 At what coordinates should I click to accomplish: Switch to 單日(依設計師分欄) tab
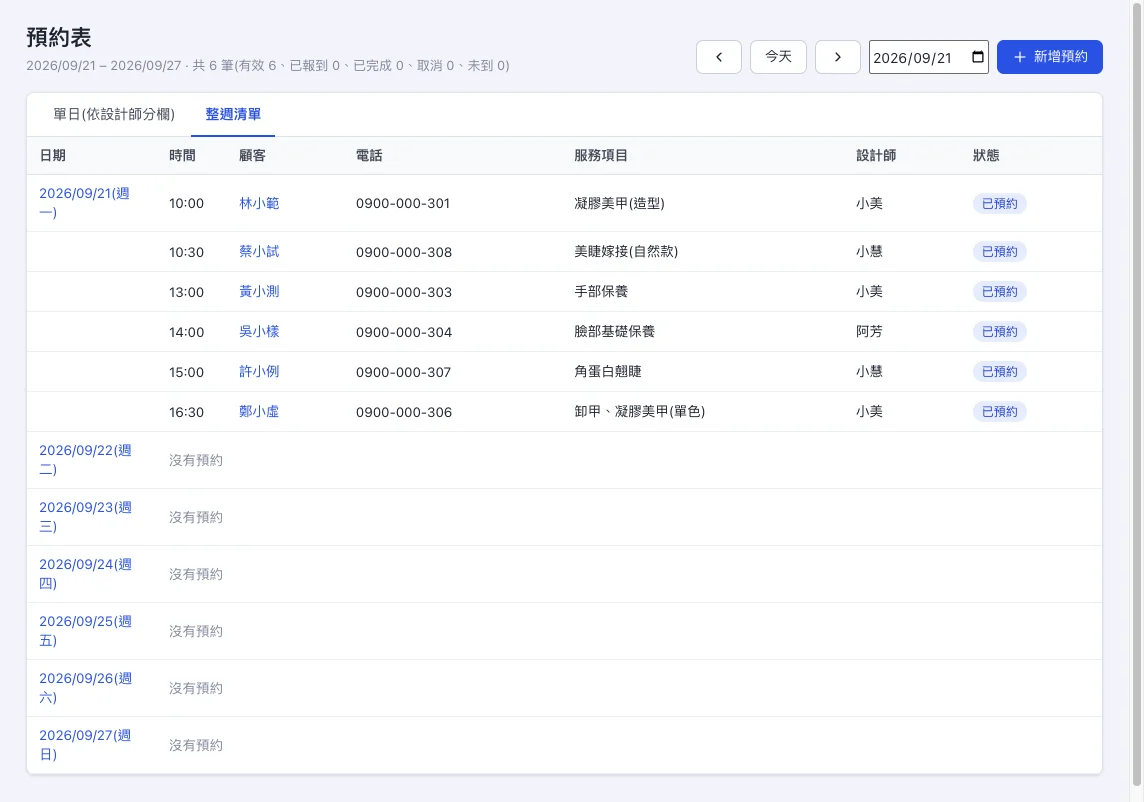tap(114, 115)
